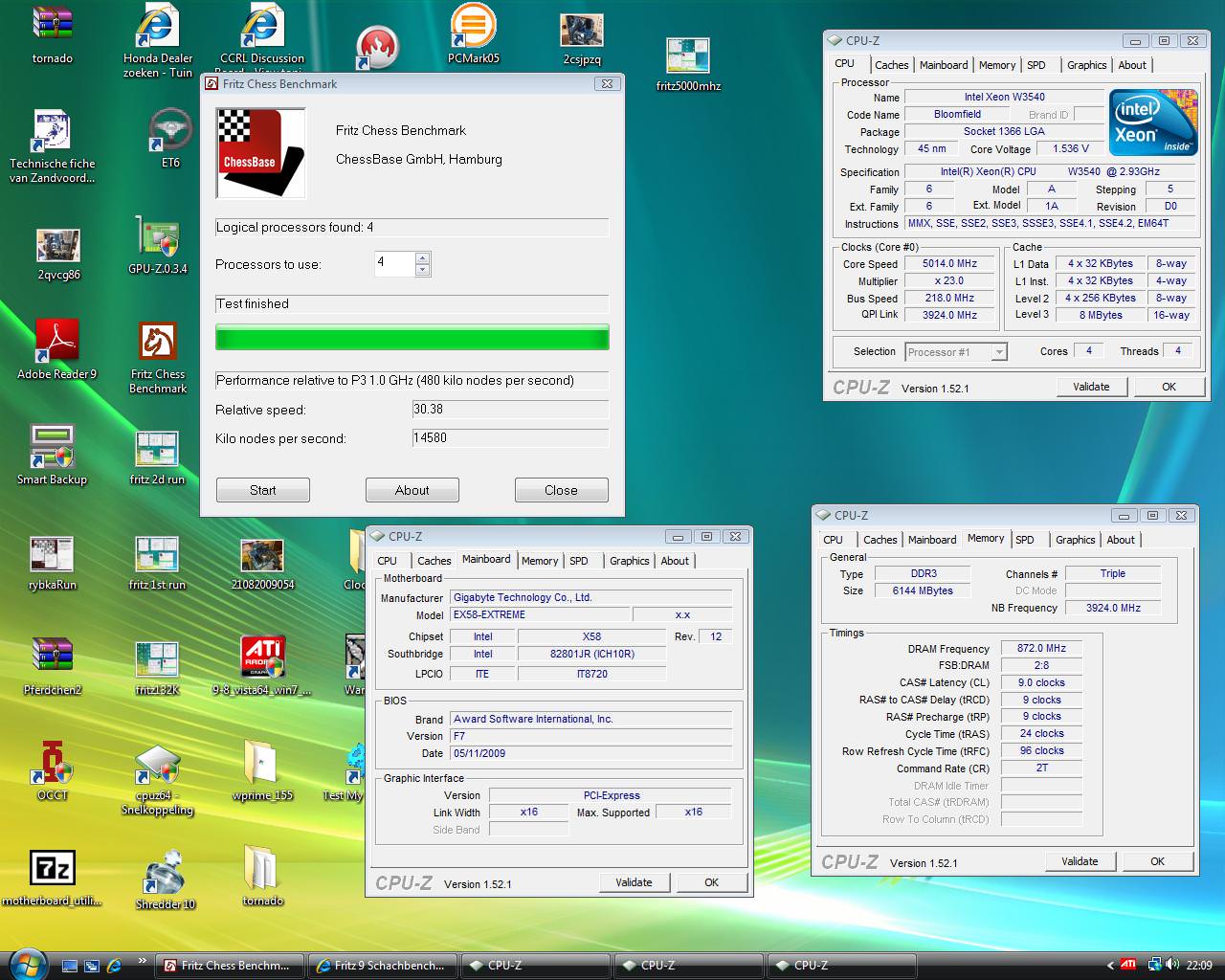Click the Relative speed value 30.38
1225x980 pixels.
[510, 410]
